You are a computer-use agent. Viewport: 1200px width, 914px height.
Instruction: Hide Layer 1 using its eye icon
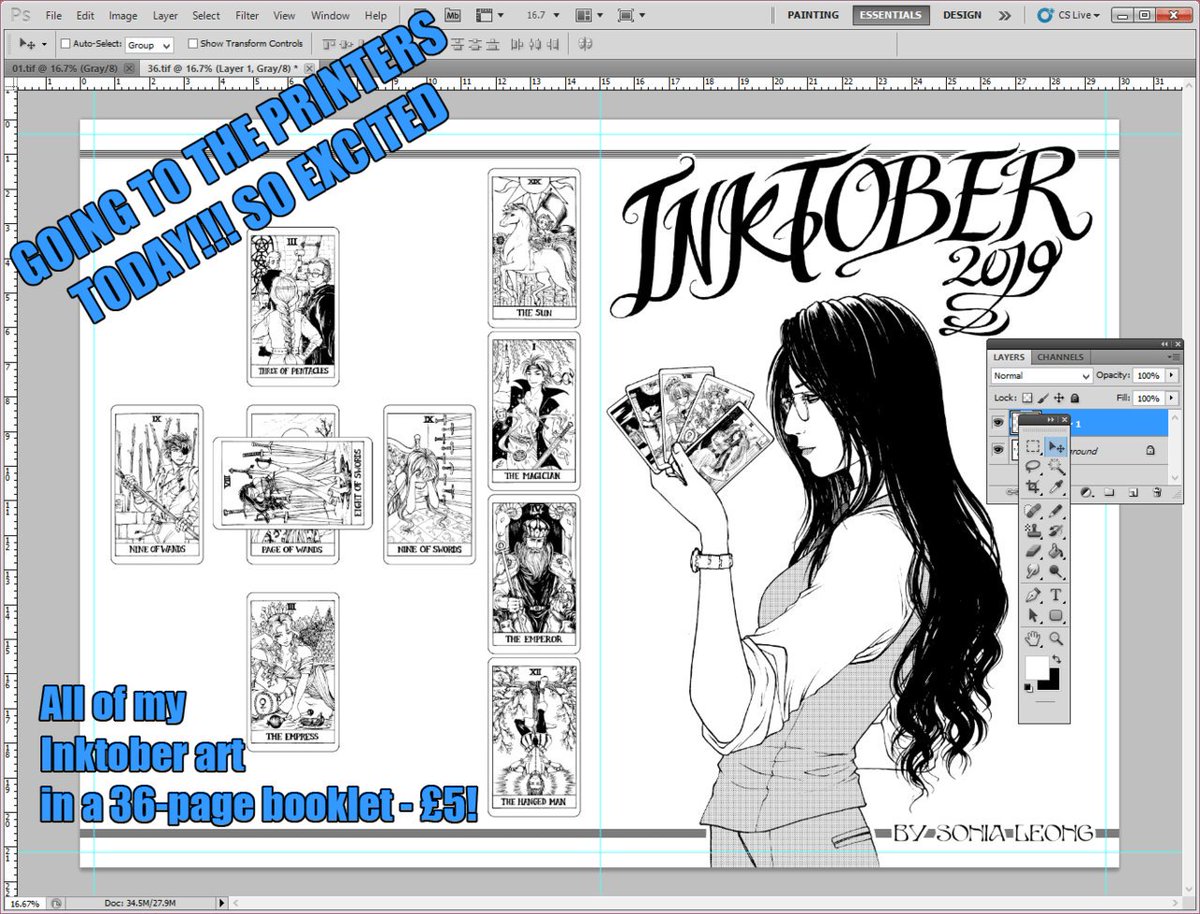[x=997, y=422]
